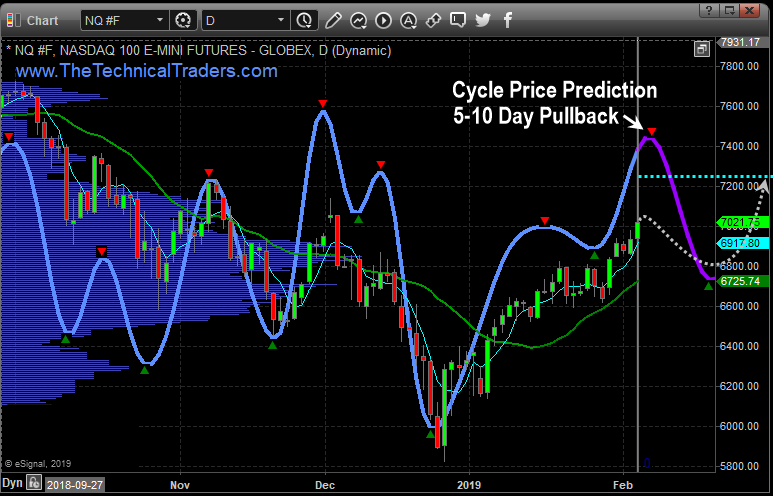Click the Chart window title label
The image size is (773, 496).
coord(42,21)
